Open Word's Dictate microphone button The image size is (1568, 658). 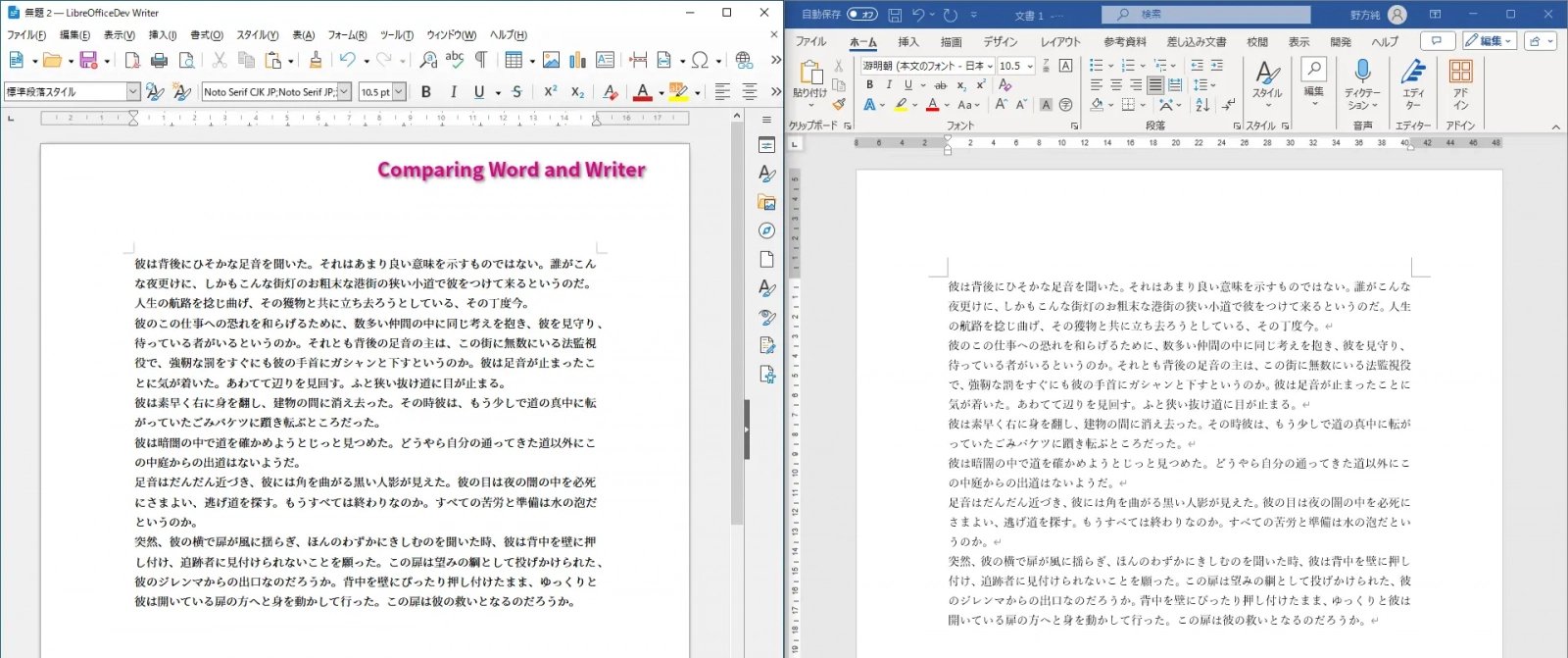point(1362,84)
